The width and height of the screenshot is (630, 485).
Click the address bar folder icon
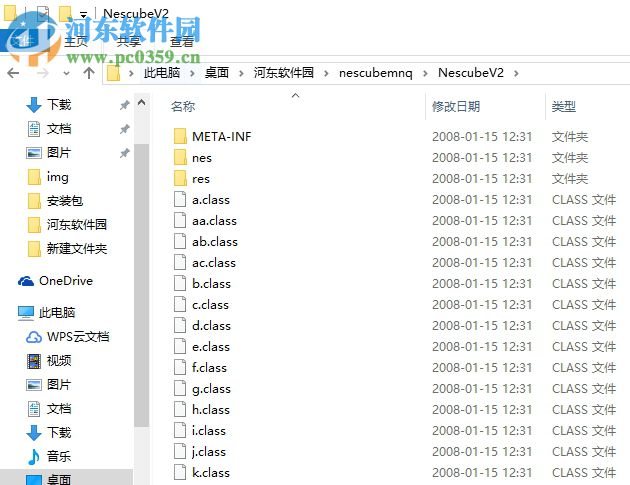click(114, 73)
